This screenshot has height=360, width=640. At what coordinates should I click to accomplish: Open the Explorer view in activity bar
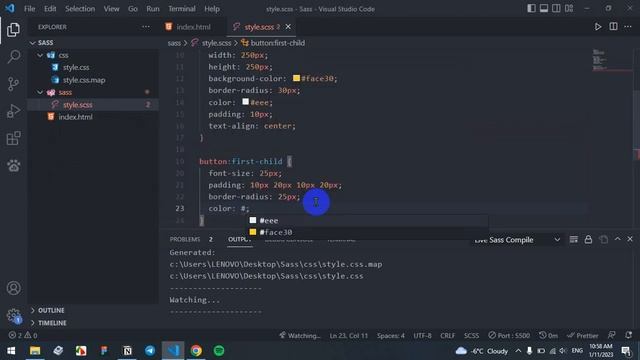[13, 30]
